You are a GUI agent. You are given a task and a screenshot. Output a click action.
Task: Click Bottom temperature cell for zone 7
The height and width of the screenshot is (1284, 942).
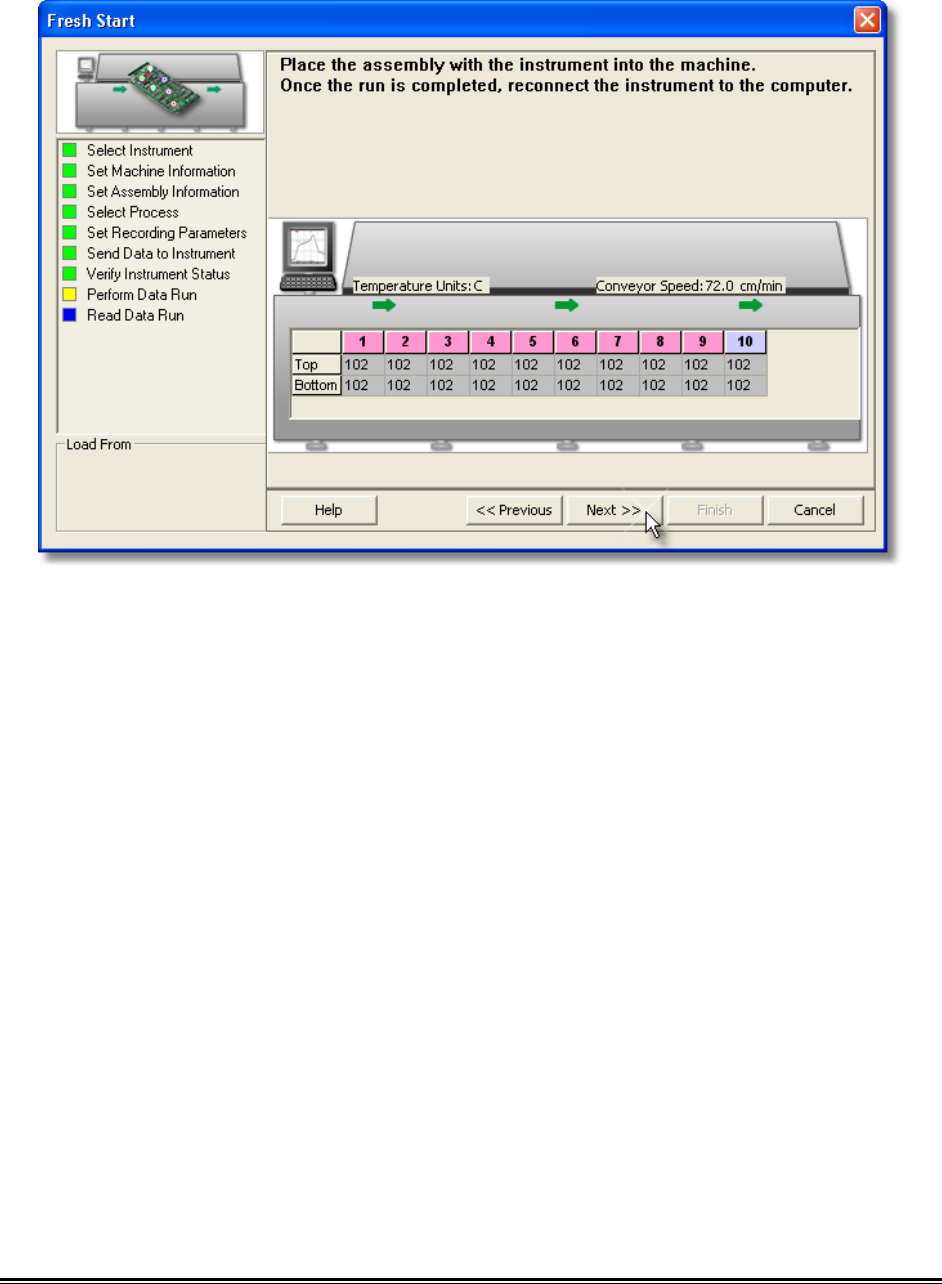pyautogui.click(x=618, y=385)
